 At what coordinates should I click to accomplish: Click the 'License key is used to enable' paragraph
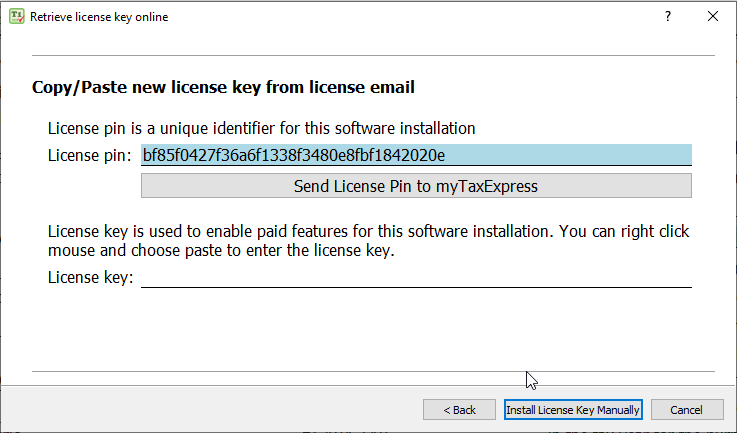coord(368,241)
